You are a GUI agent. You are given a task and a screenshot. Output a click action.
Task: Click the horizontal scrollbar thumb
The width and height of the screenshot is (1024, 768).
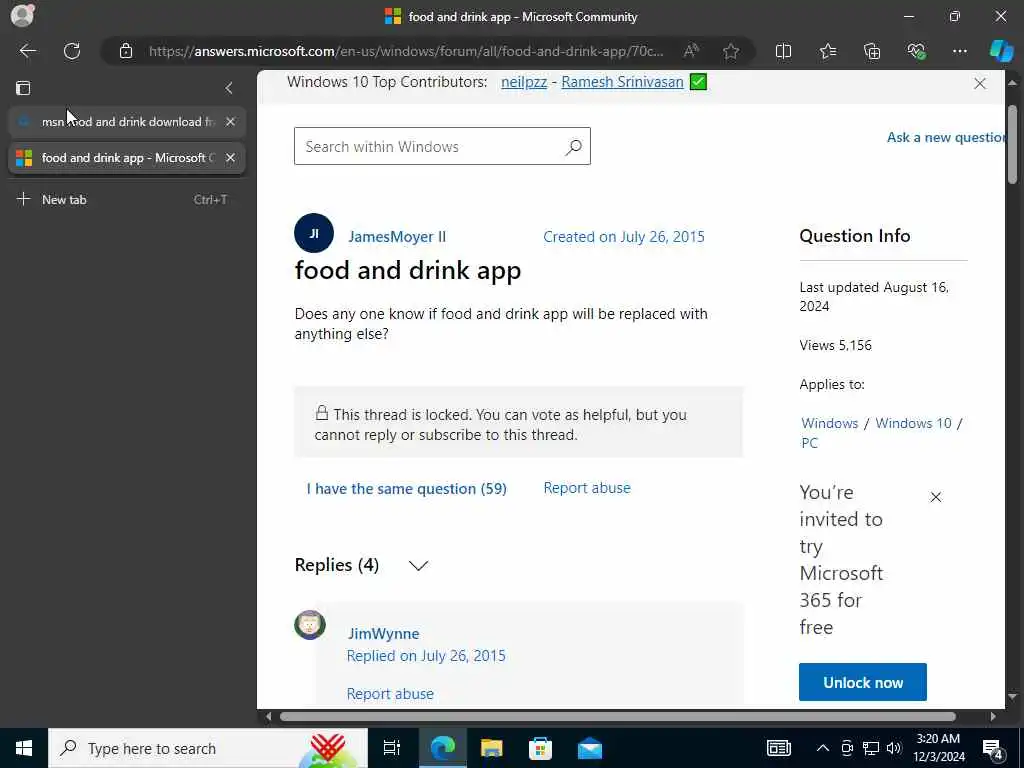(617, 716)
